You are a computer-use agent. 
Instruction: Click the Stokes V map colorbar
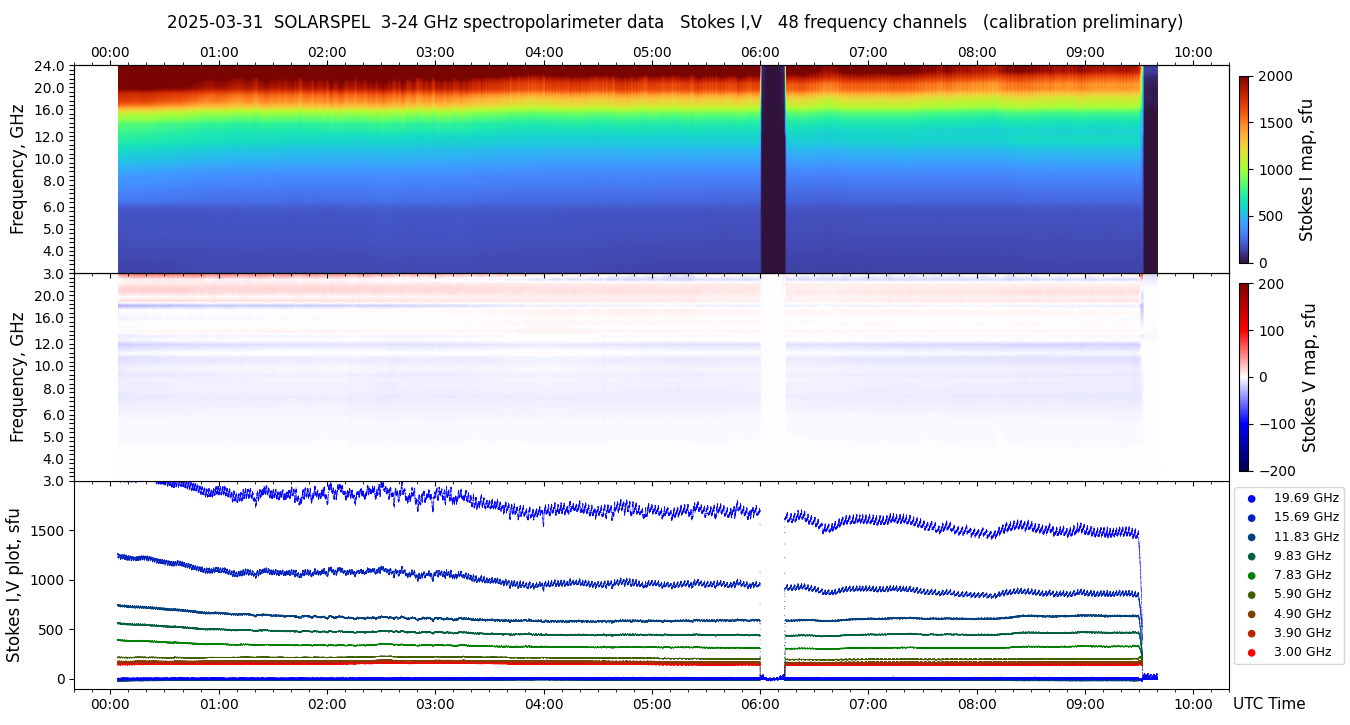(1244, 377)
